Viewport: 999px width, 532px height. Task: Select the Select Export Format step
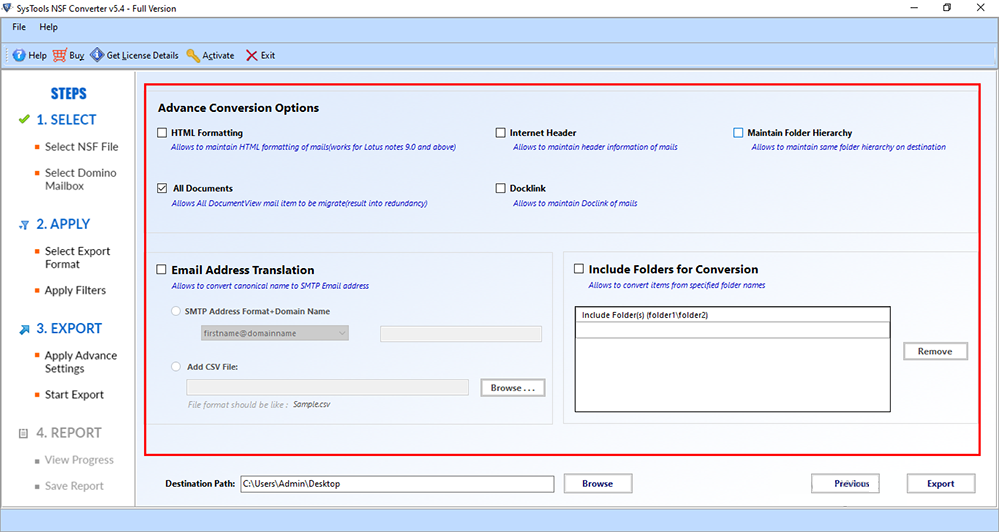tap(77, 257)
